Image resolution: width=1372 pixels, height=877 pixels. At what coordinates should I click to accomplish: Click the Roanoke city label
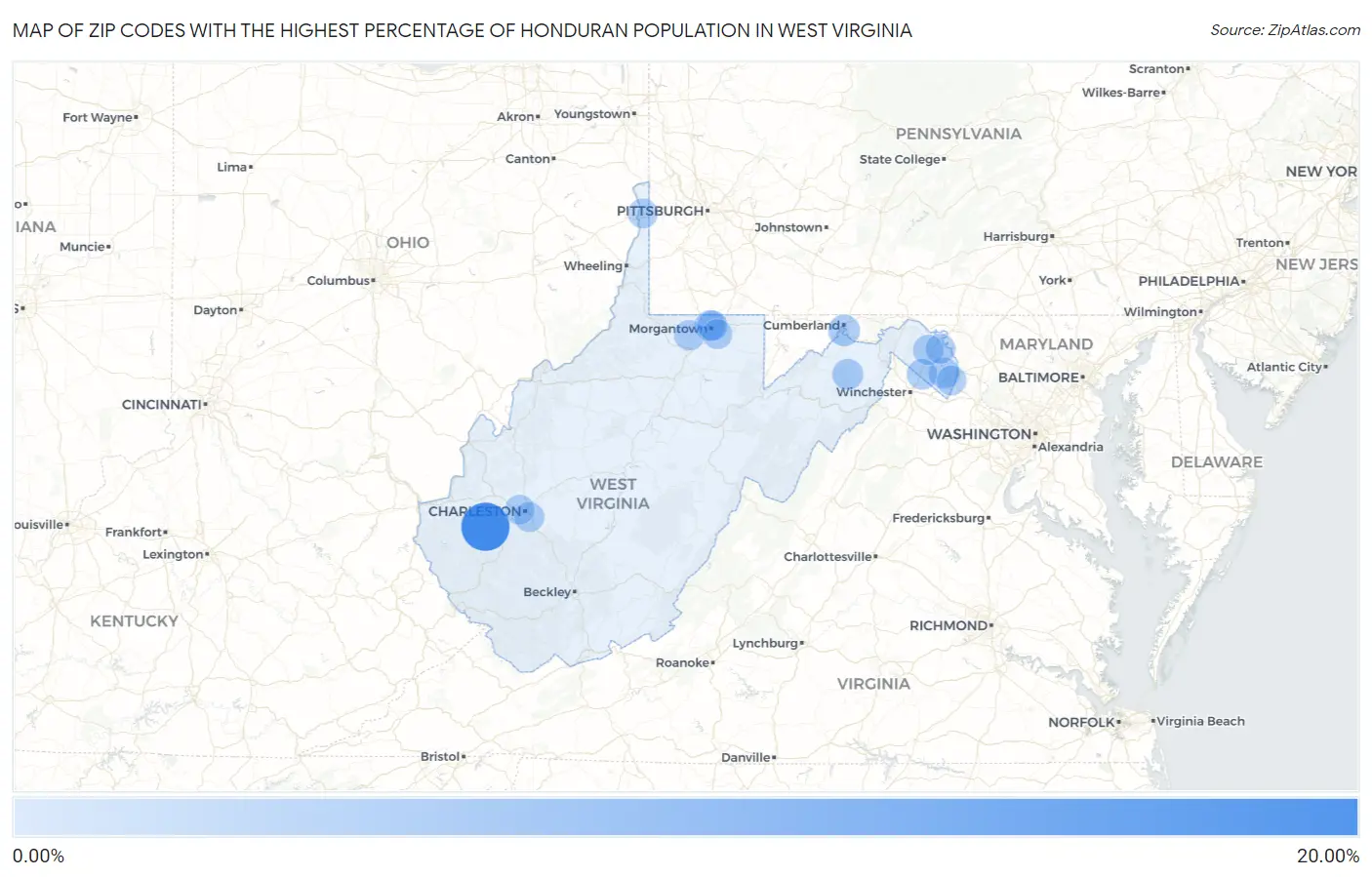(682, 662)
